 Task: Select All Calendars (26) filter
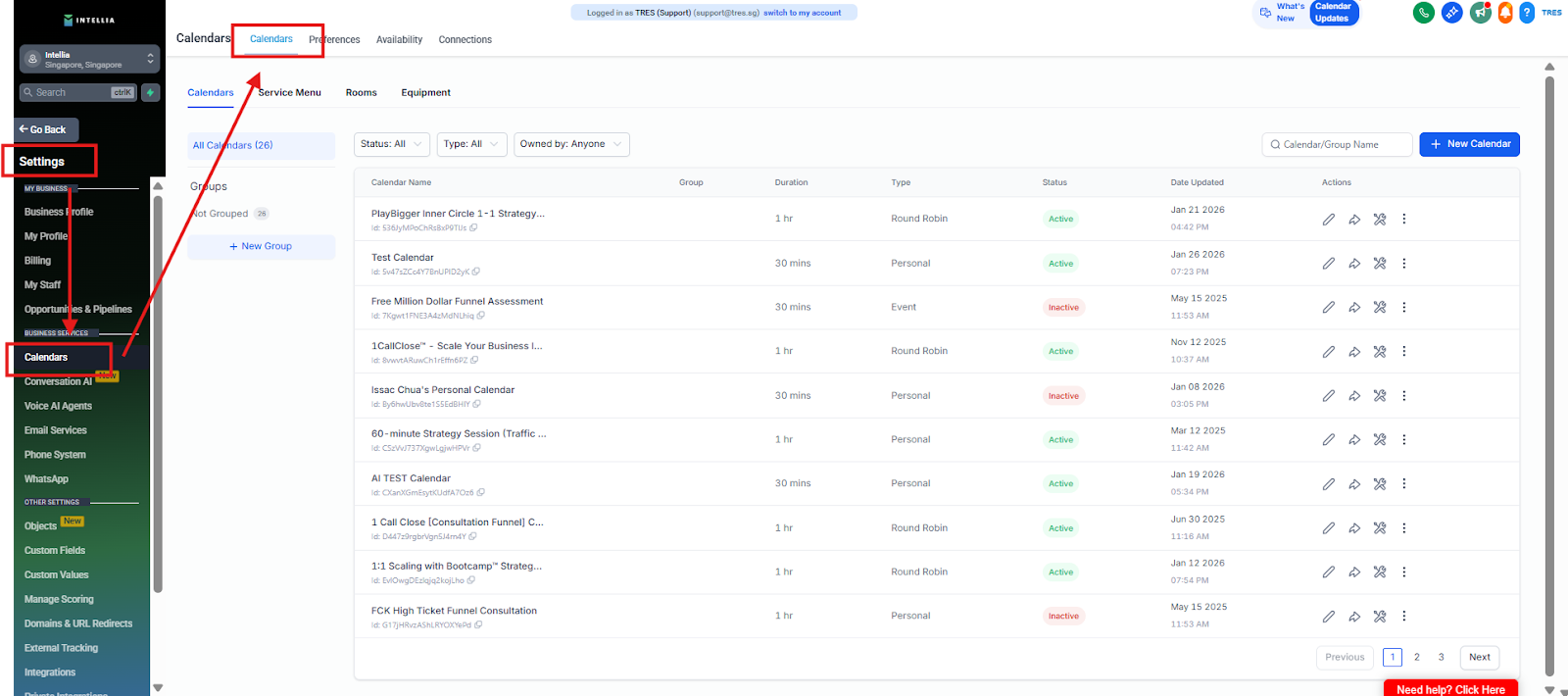(261, 145)
